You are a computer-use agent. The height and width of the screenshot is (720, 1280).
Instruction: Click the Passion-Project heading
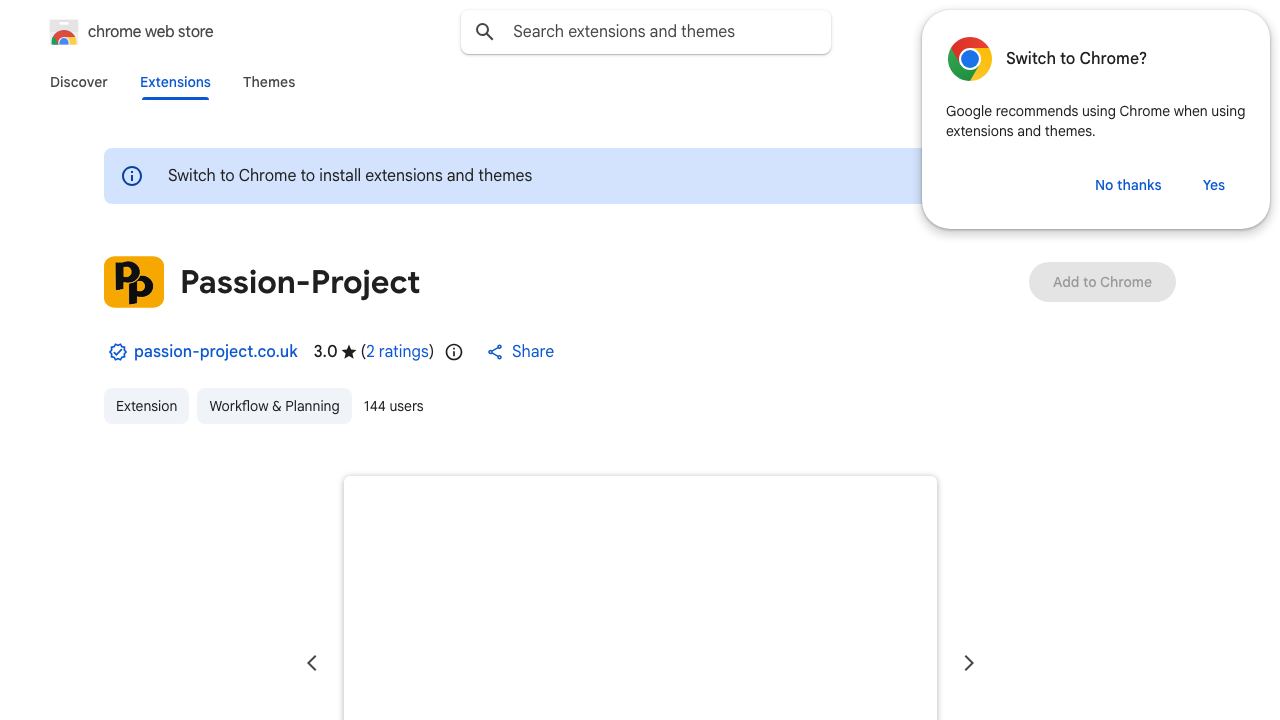pyautogui.click(x=300, y=282)
